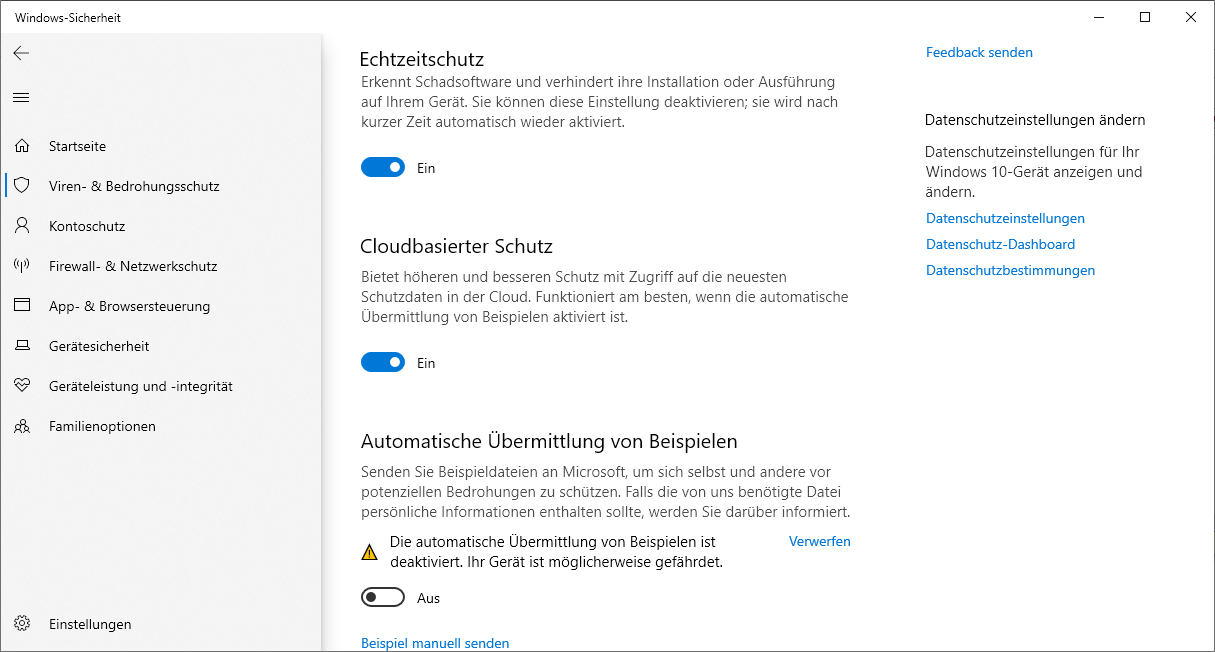
Task: Expand the hamburger navigation menu
Action: coord(21,97)
